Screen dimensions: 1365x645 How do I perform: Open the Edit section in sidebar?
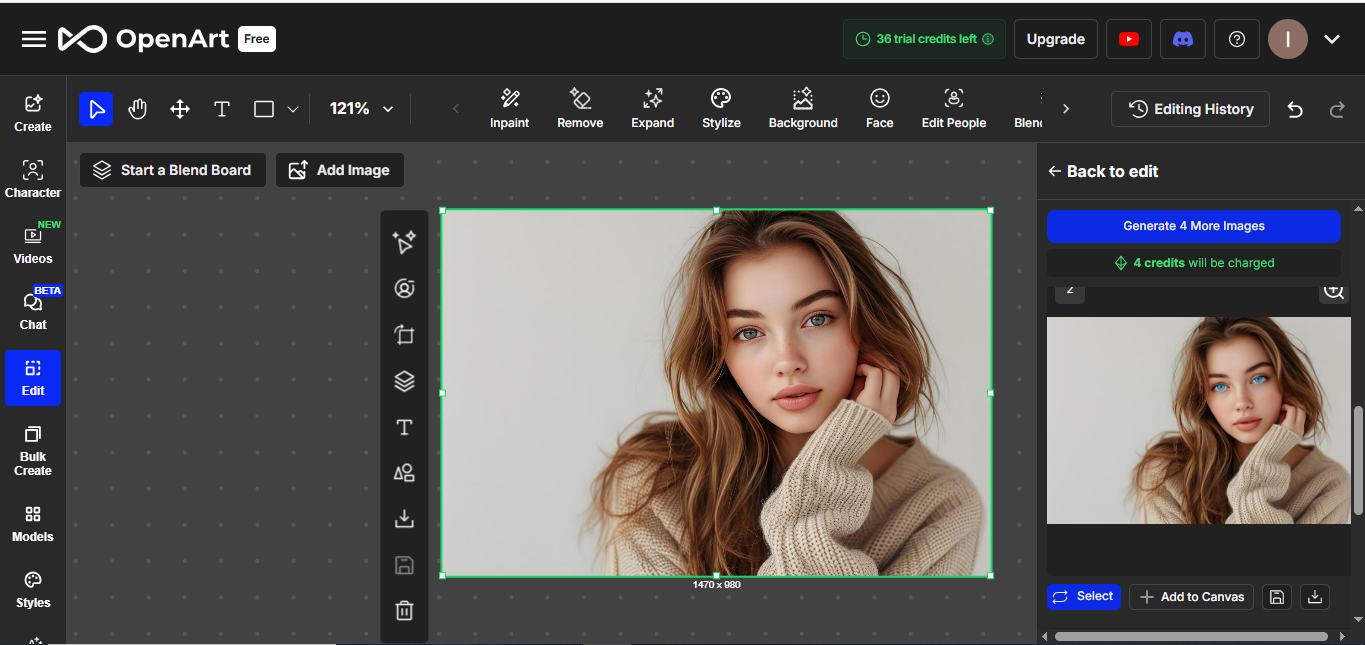point(33,378)
